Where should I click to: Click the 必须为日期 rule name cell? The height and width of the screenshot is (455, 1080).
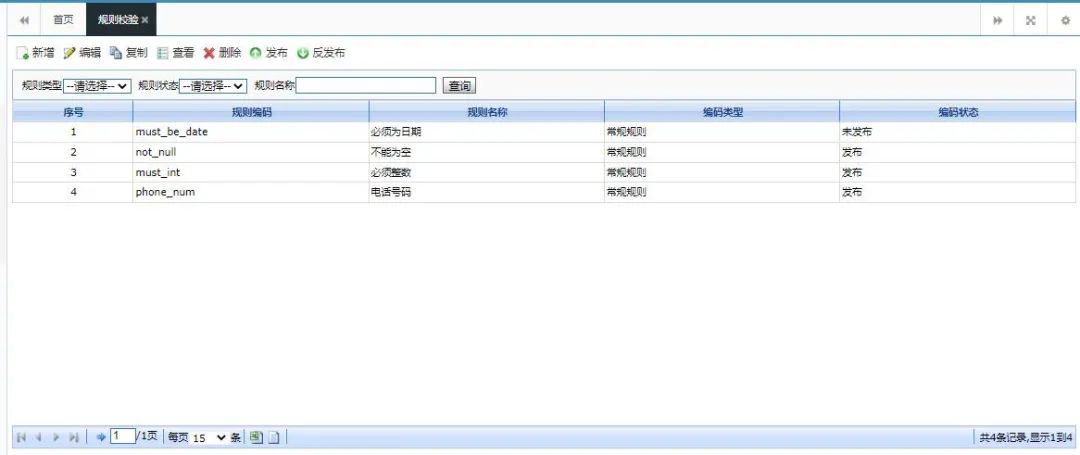pyautogui.click(x=487, y=132)
